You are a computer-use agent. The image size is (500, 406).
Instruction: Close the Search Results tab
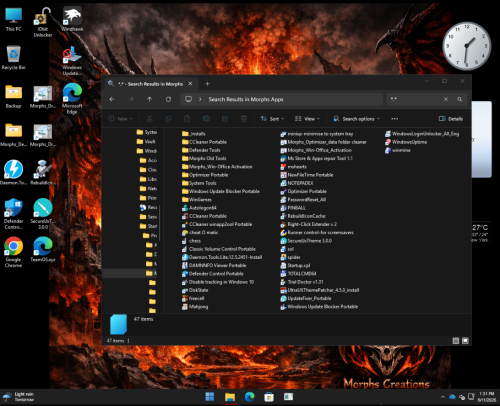click(190, 84)
